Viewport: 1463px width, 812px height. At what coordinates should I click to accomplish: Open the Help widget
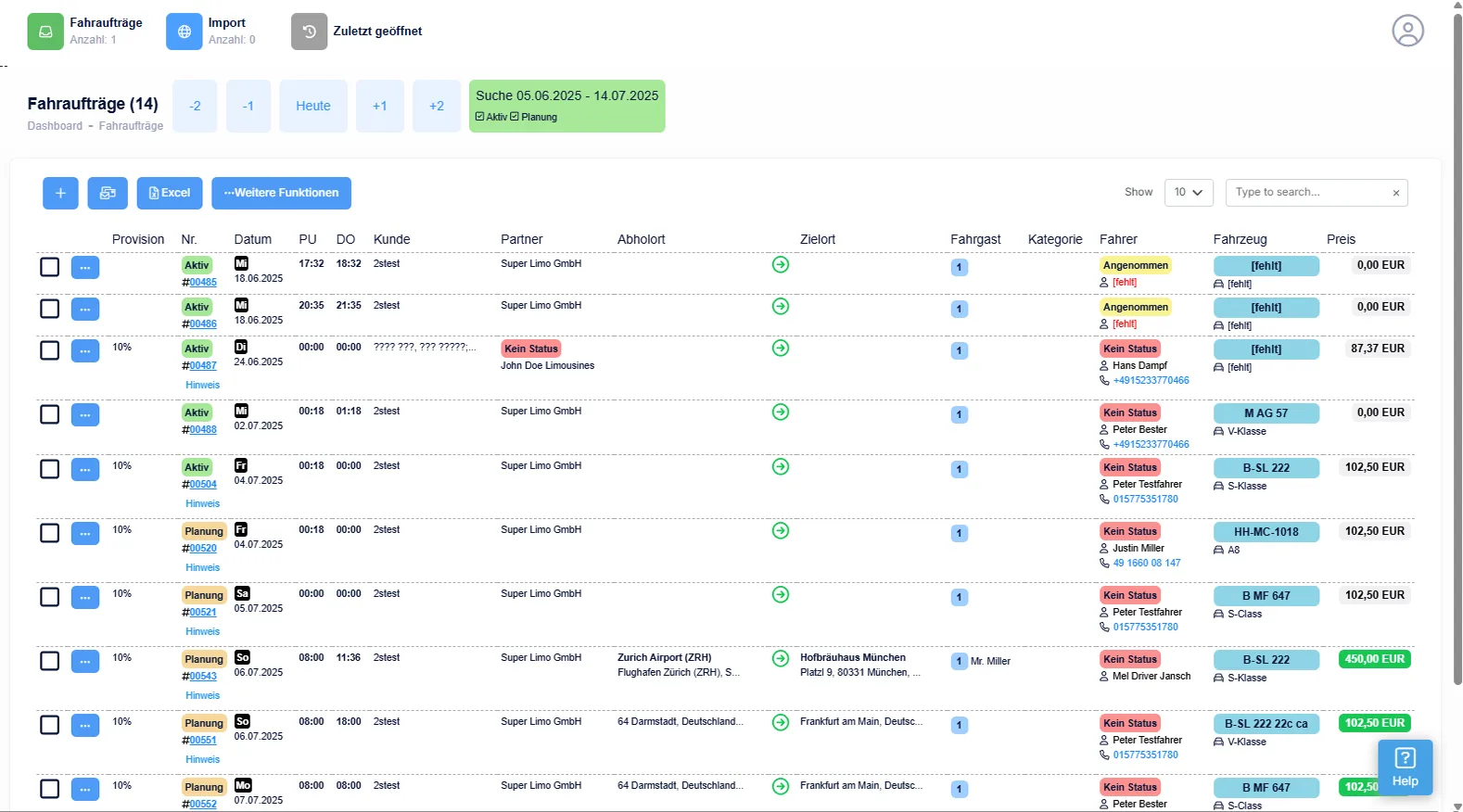point(1405,767)
